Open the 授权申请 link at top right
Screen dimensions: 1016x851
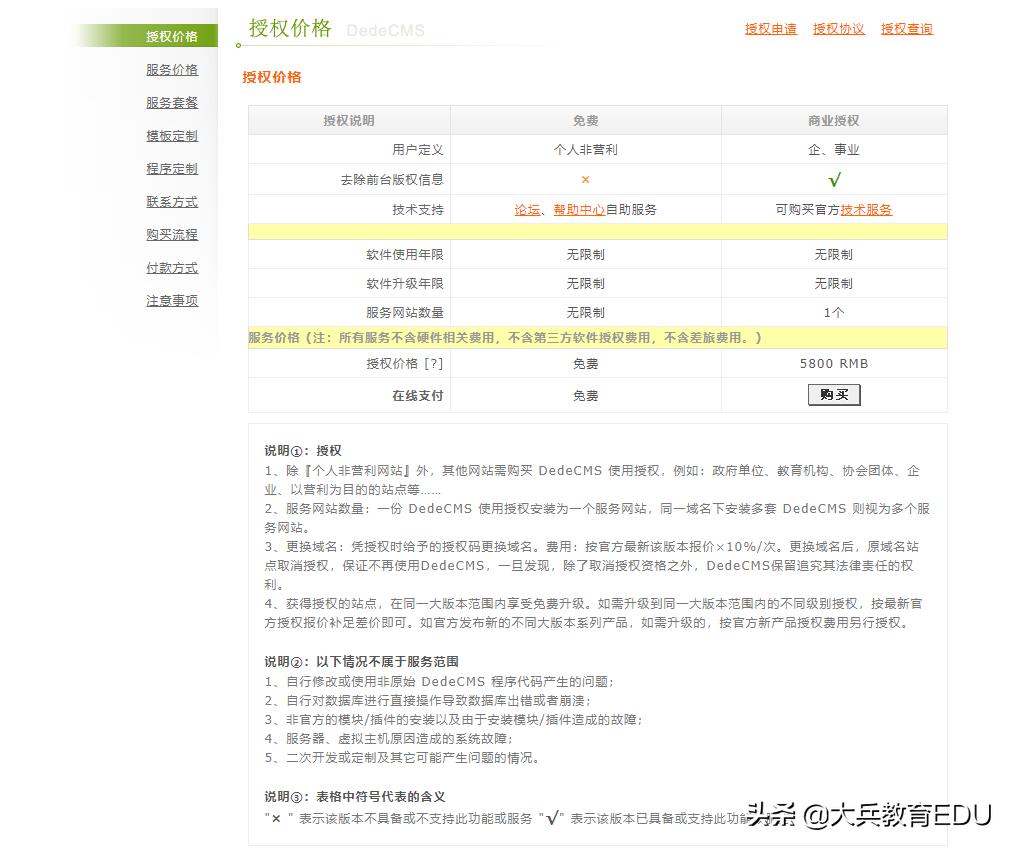(770, 29)
